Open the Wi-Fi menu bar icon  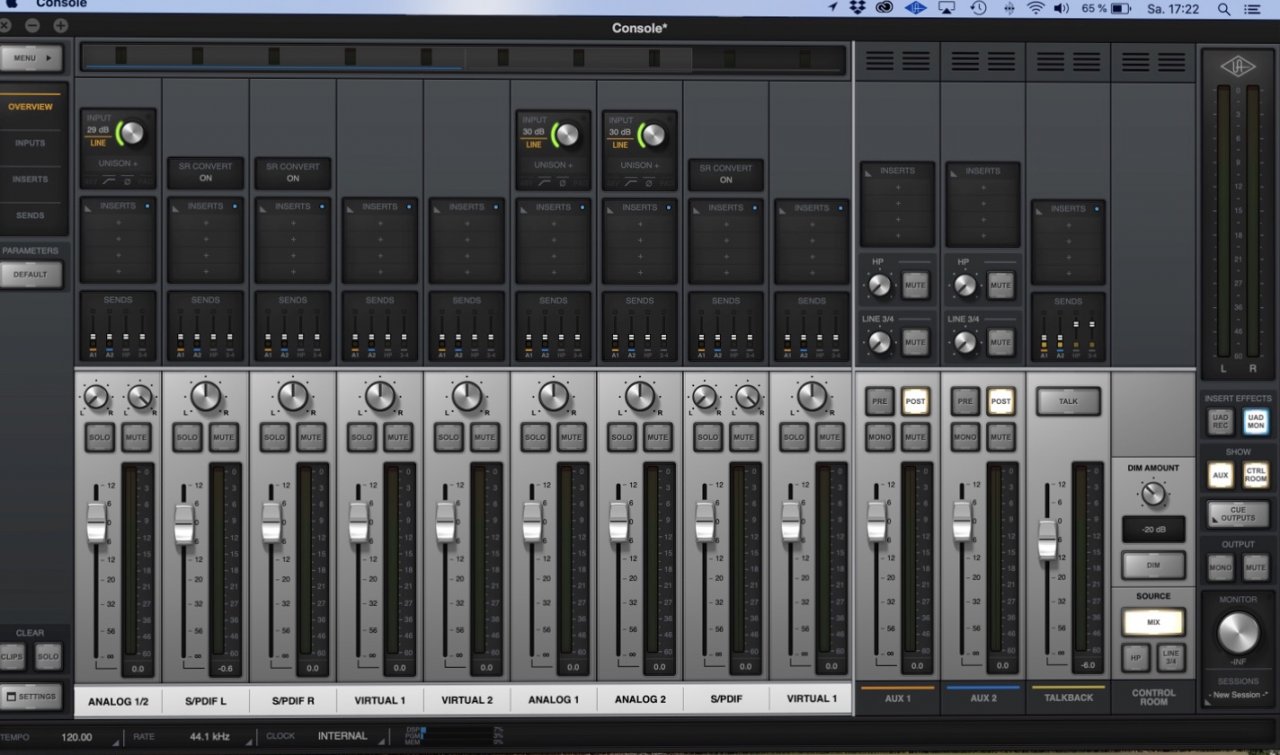click(x=1035, y=8)
